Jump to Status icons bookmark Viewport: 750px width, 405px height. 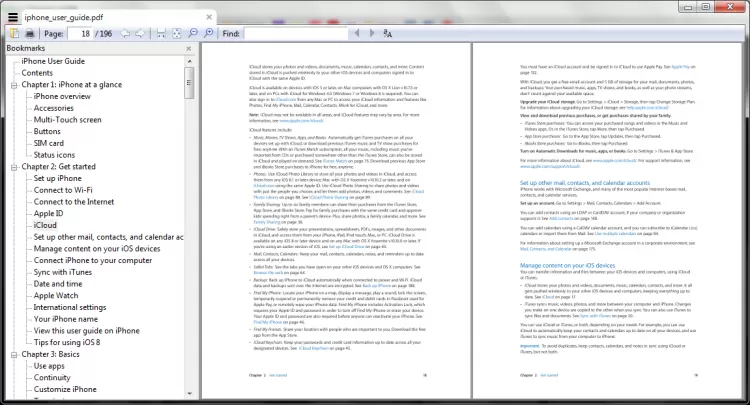pos(54,155)
